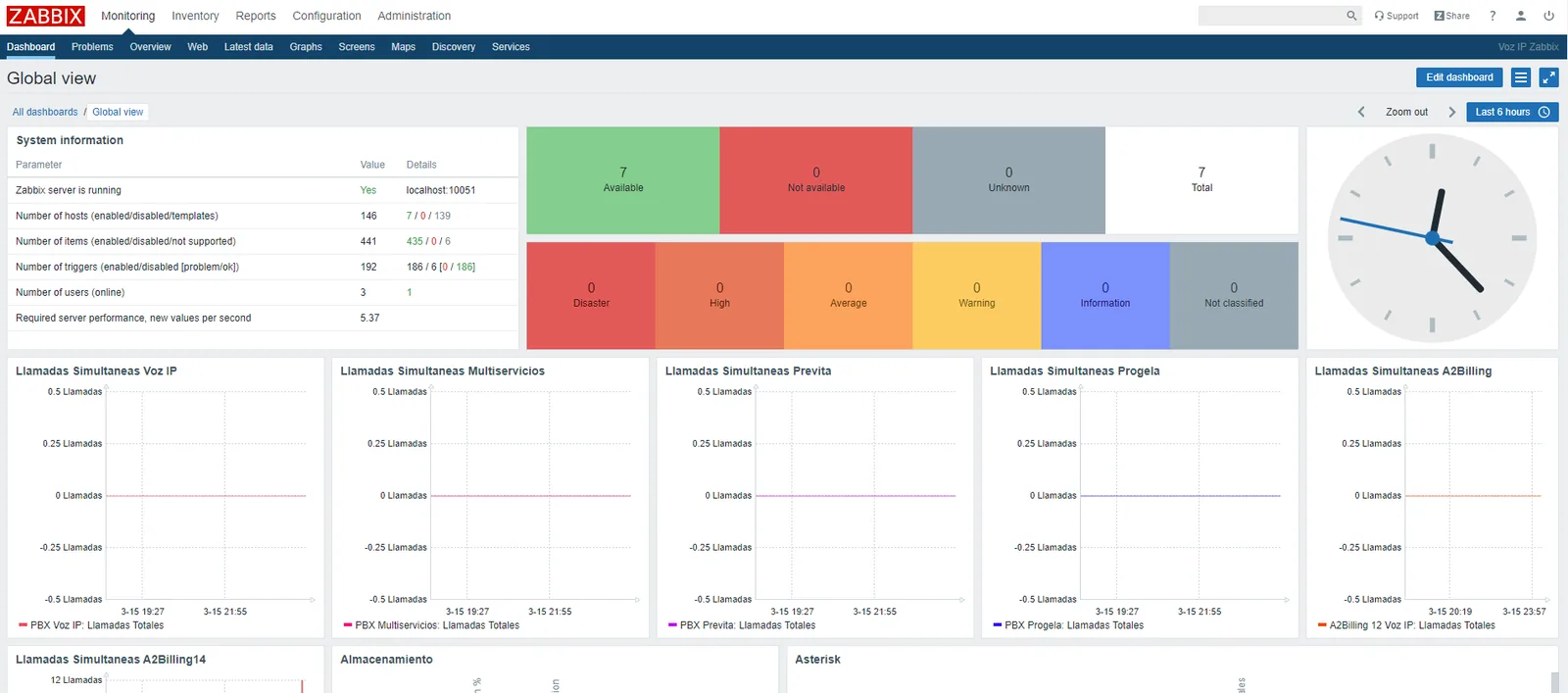Click Disaster severity tile
Image resolution: width=1568 pixels, height=693 pixels.
pyautogui.click(x=591, y=295)
